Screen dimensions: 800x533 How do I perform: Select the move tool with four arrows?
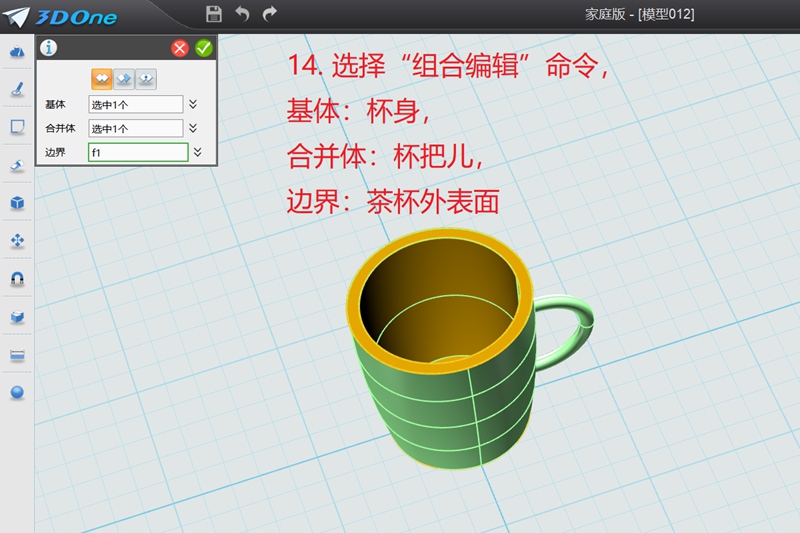(x=17, y=240)
